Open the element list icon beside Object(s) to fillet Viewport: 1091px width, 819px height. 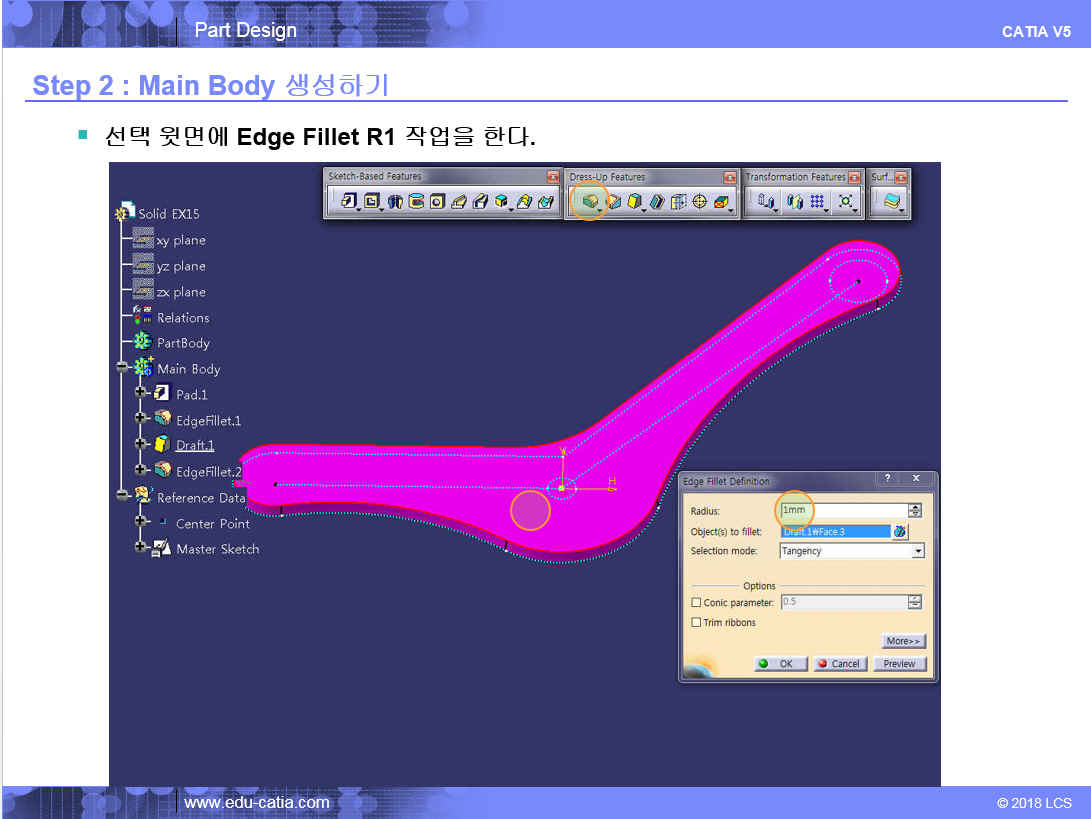coord(900,532)
